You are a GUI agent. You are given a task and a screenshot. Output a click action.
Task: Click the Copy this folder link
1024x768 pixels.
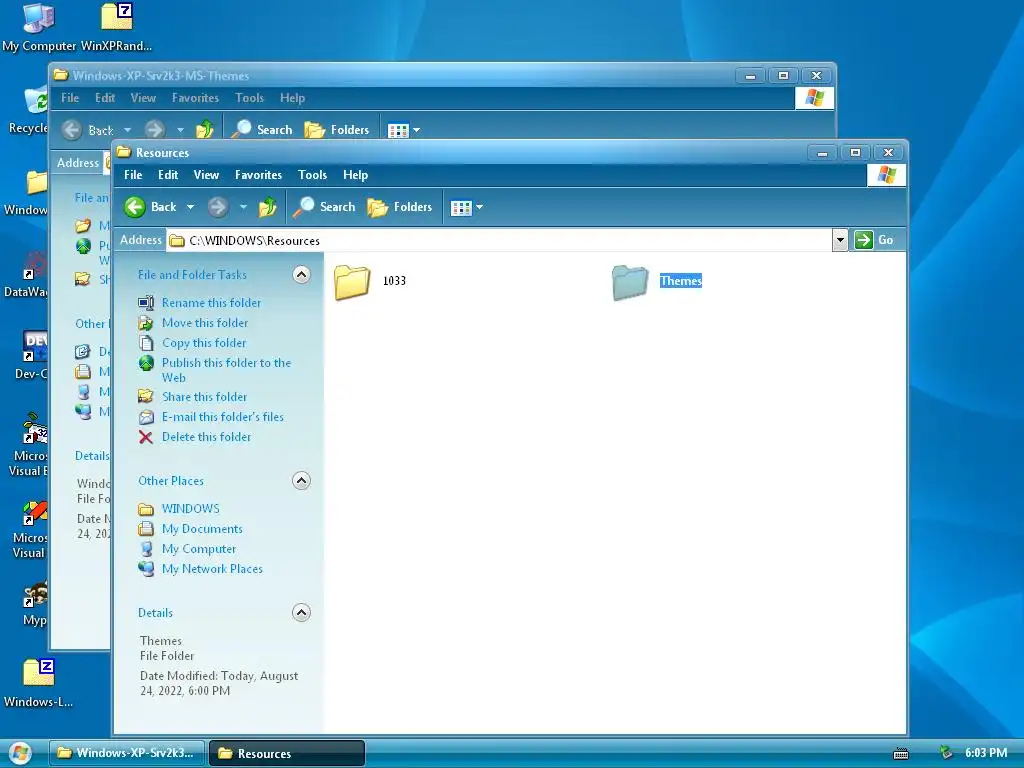click(204, 344)
